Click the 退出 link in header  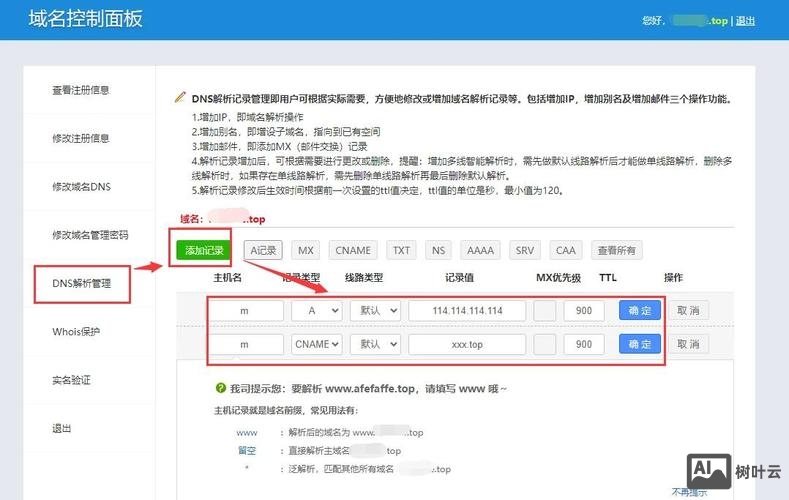point(746,20)
